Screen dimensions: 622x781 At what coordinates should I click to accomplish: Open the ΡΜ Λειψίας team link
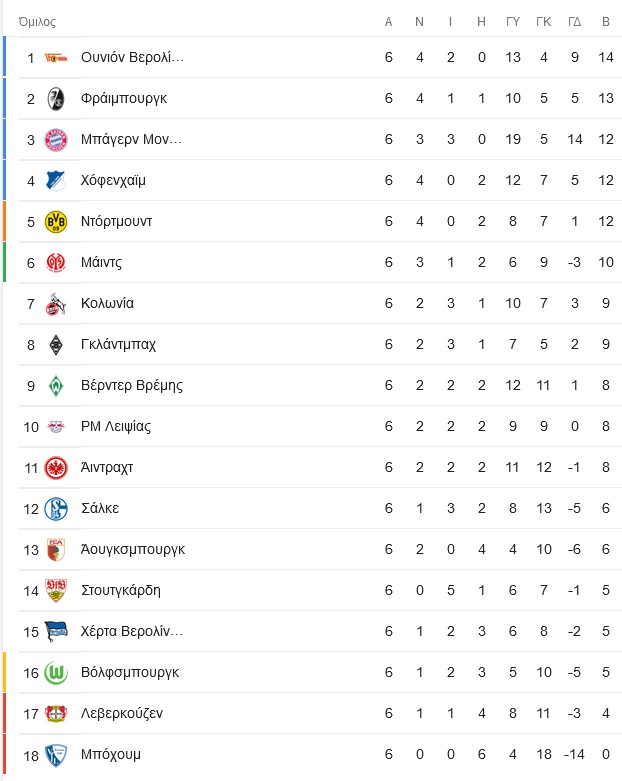tap(116, 427)
